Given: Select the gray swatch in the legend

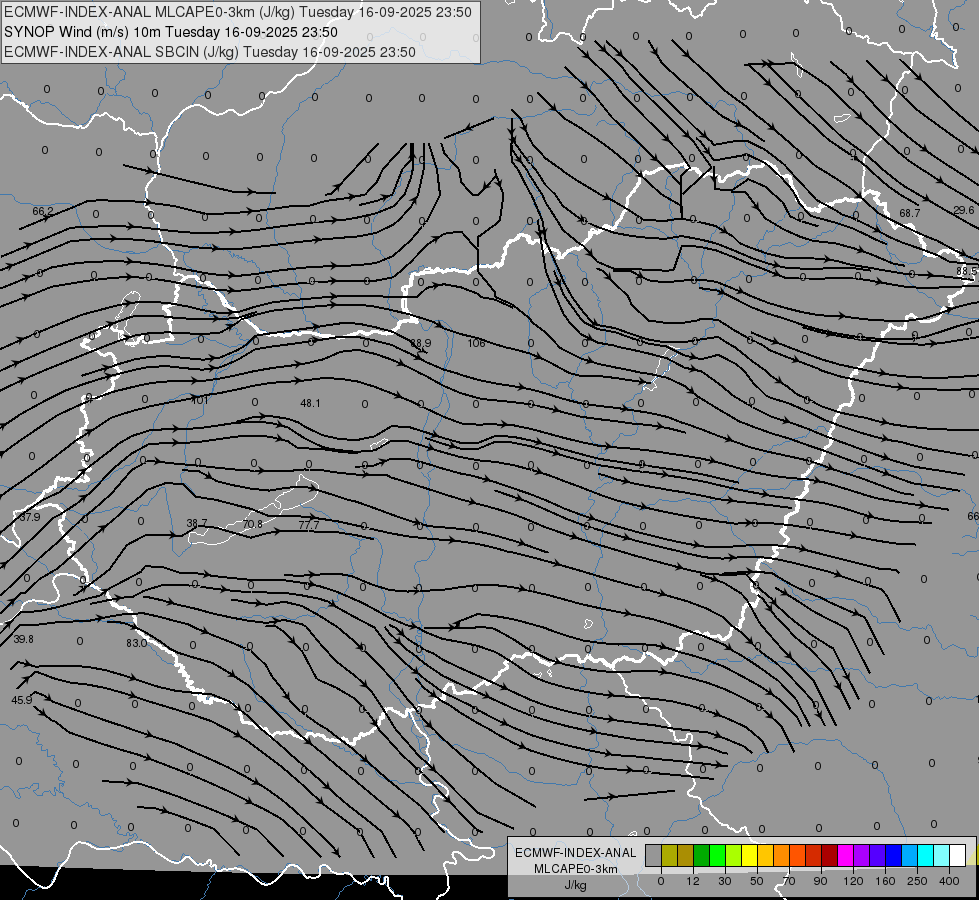Looking at the screenshot, I should 654,855.
